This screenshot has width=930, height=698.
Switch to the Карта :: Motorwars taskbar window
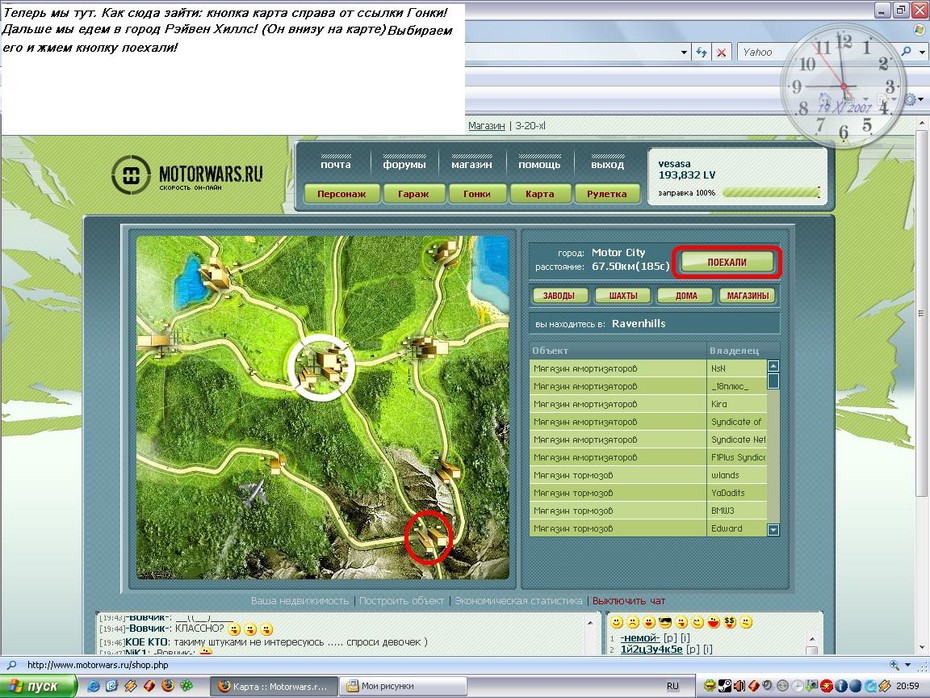[275, 686]
